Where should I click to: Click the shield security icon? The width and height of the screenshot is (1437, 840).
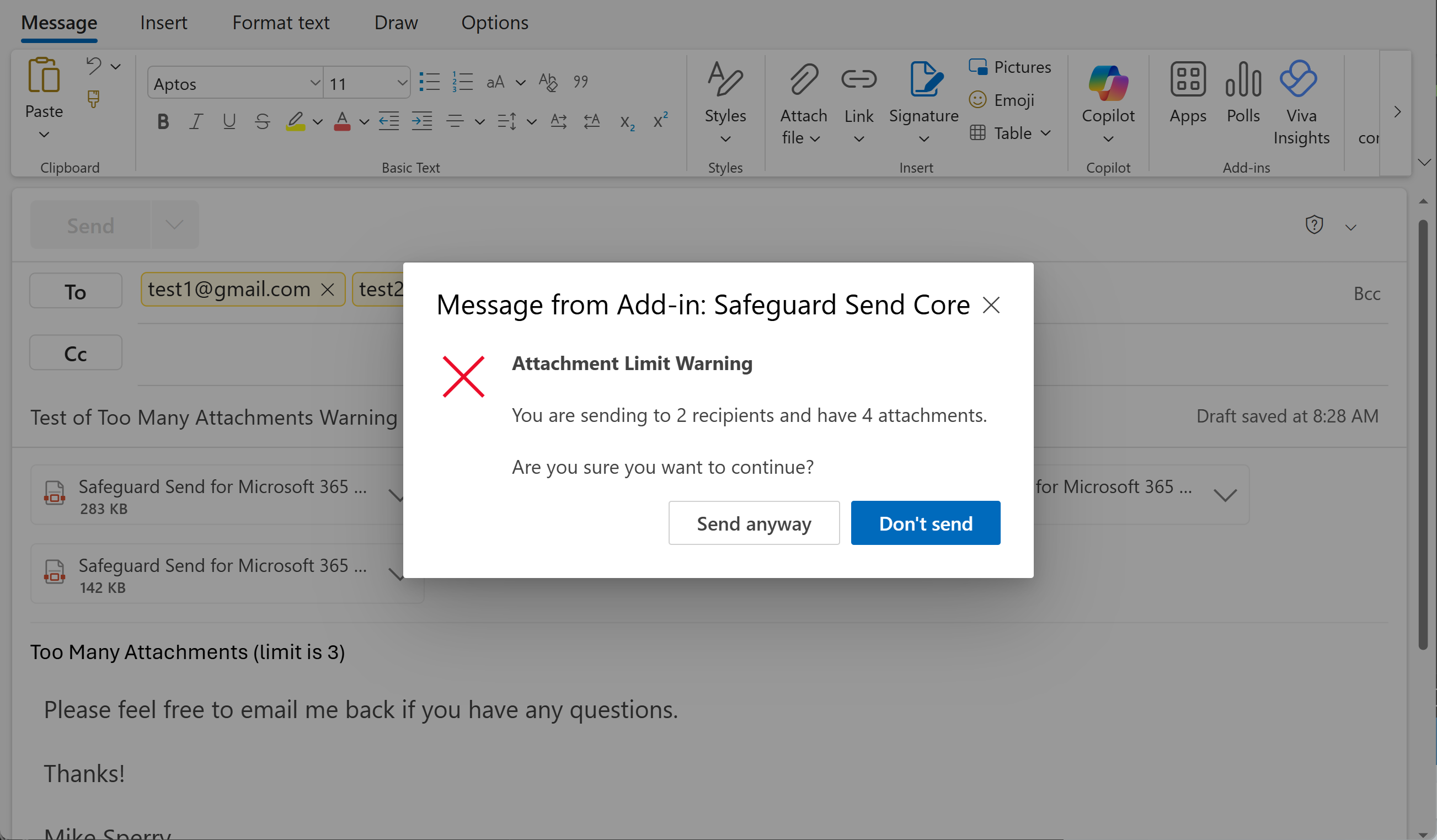(1314, 224)
